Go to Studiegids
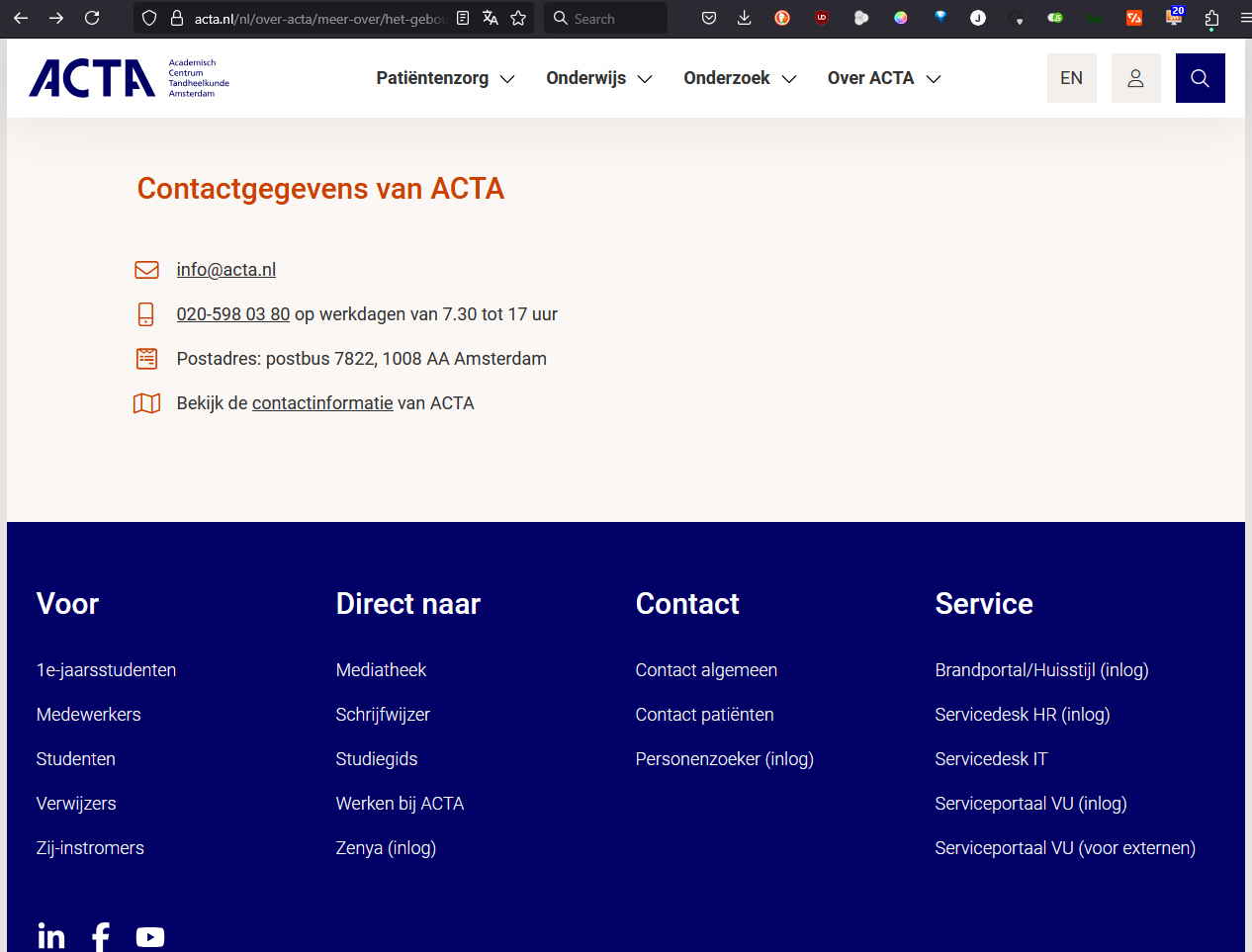The height and width of the screenshot is (952, 1252). pos(377,759)
